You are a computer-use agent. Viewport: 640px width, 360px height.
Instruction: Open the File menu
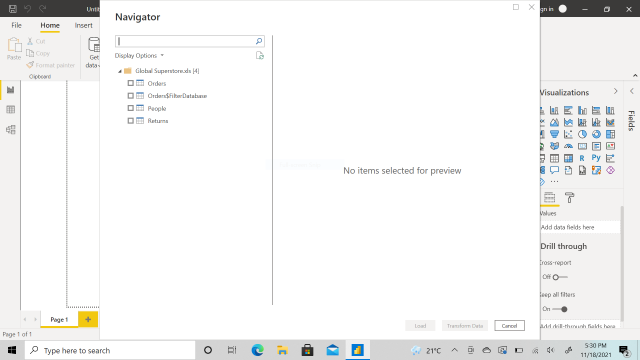[x=16, y=25]
